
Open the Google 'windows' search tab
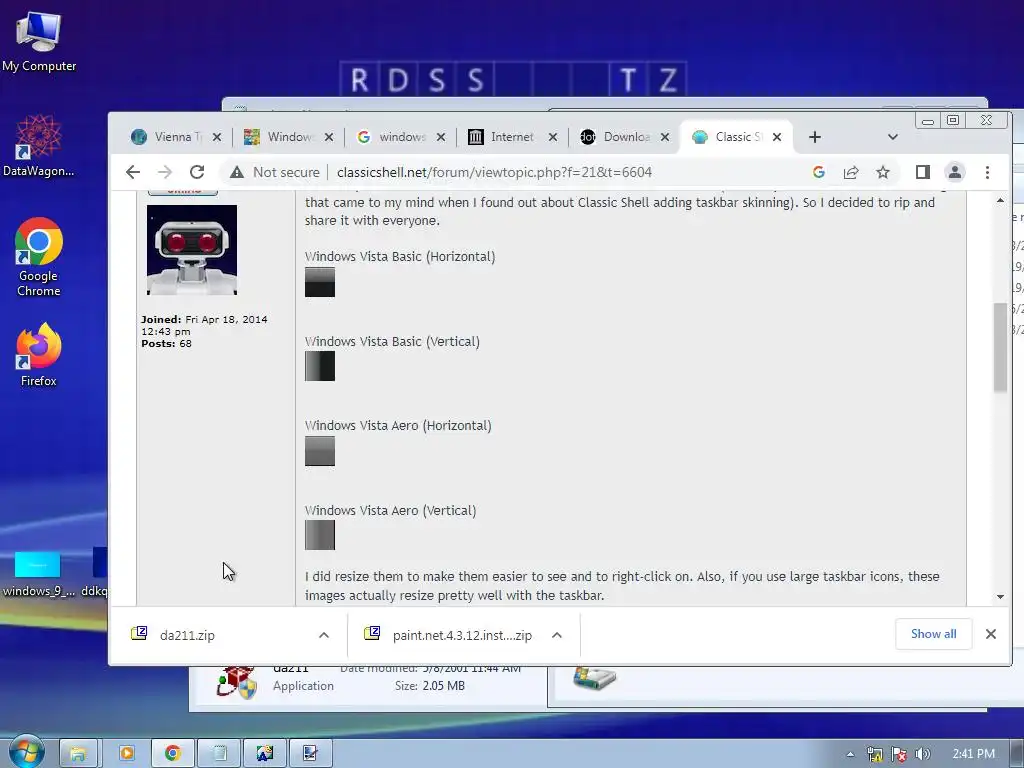tap(400, 137)
